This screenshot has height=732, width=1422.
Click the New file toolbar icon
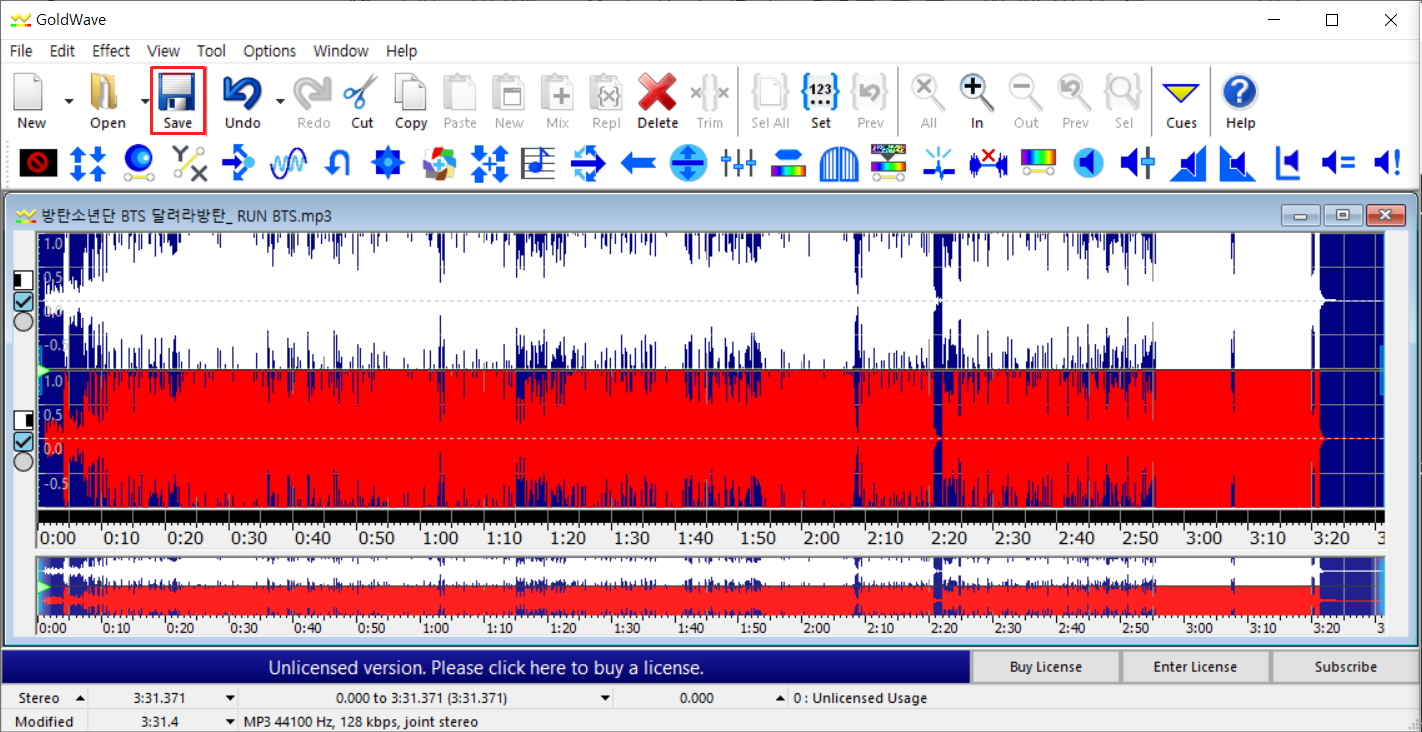pyautogui.click(x=31, y=100)
